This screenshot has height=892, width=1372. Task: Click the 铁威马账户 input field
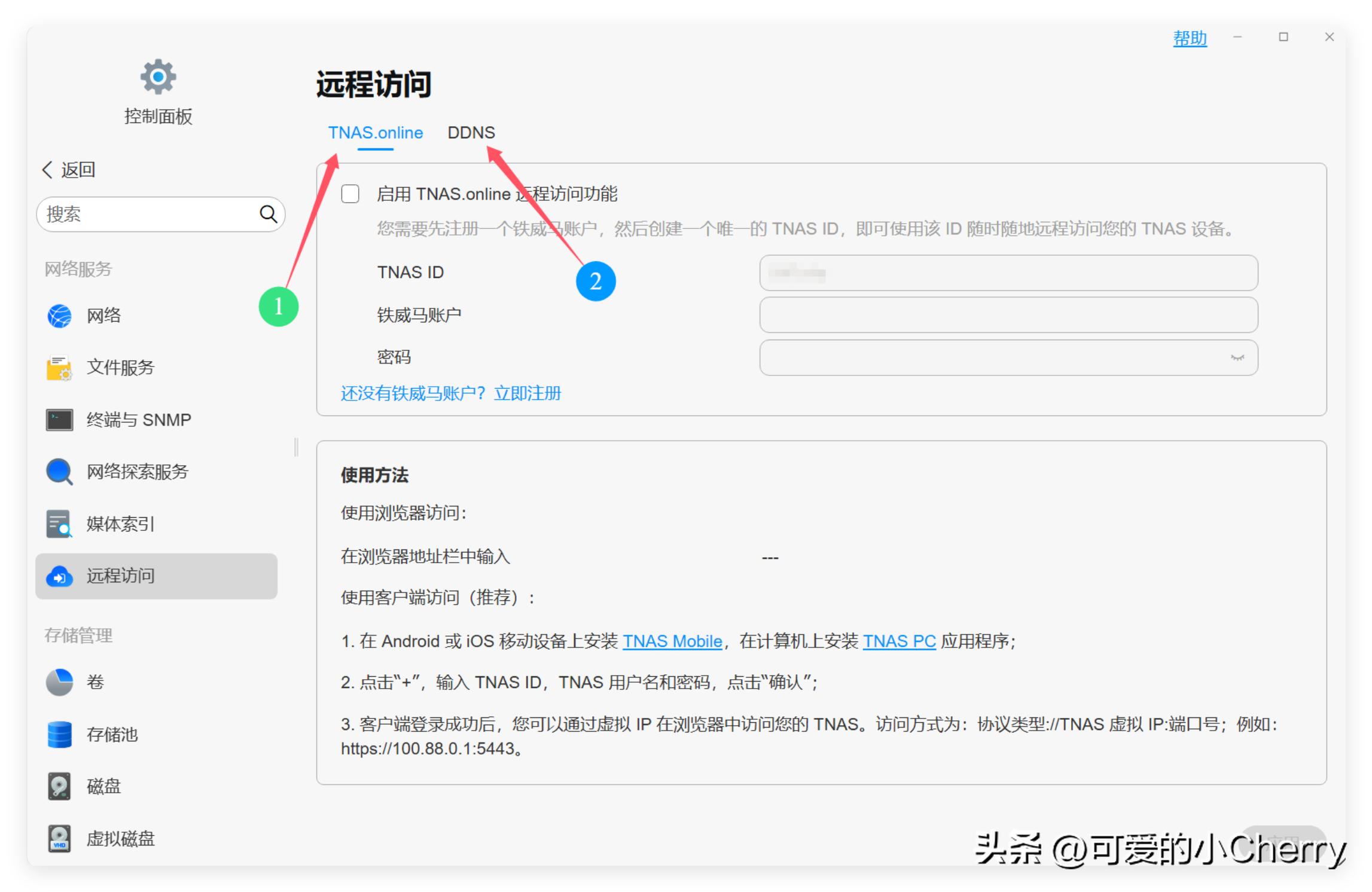pos(1008,315)
